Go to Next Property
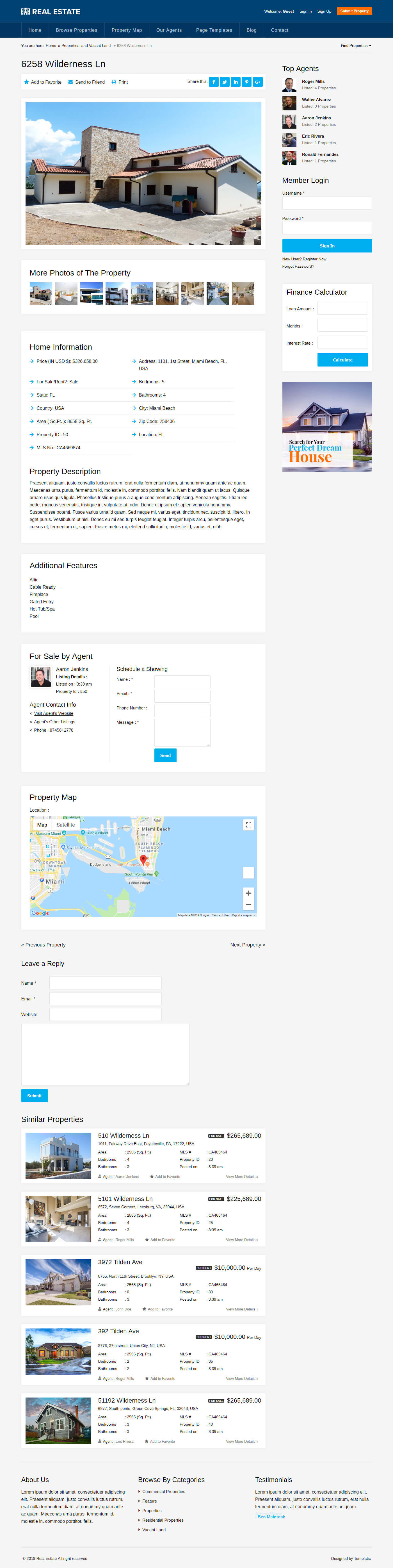 tap(248, 945)
